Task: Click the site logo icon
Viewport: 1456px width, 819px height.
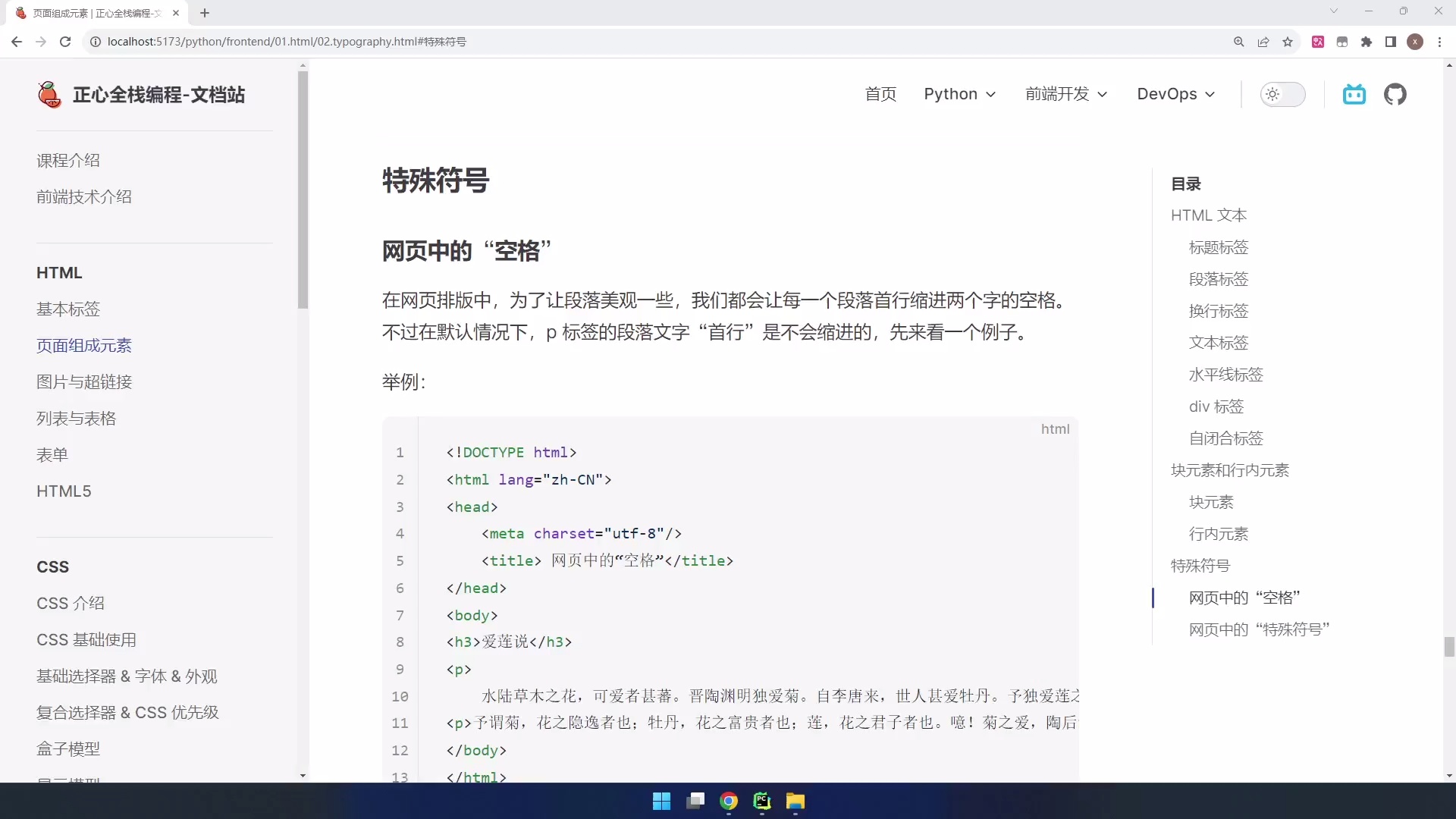Action: pyautogui.click(x=49, y=95)
